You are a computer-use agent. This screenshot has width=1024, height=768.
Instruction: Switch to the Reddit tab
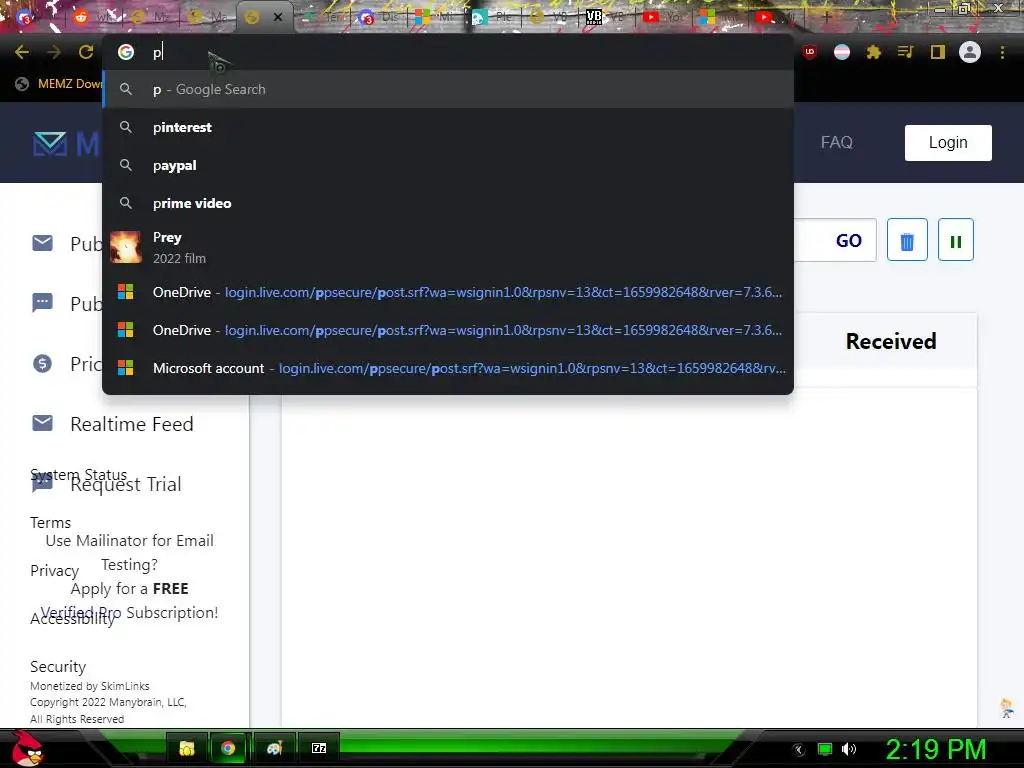pyautogui.click(x=95, y=17)
